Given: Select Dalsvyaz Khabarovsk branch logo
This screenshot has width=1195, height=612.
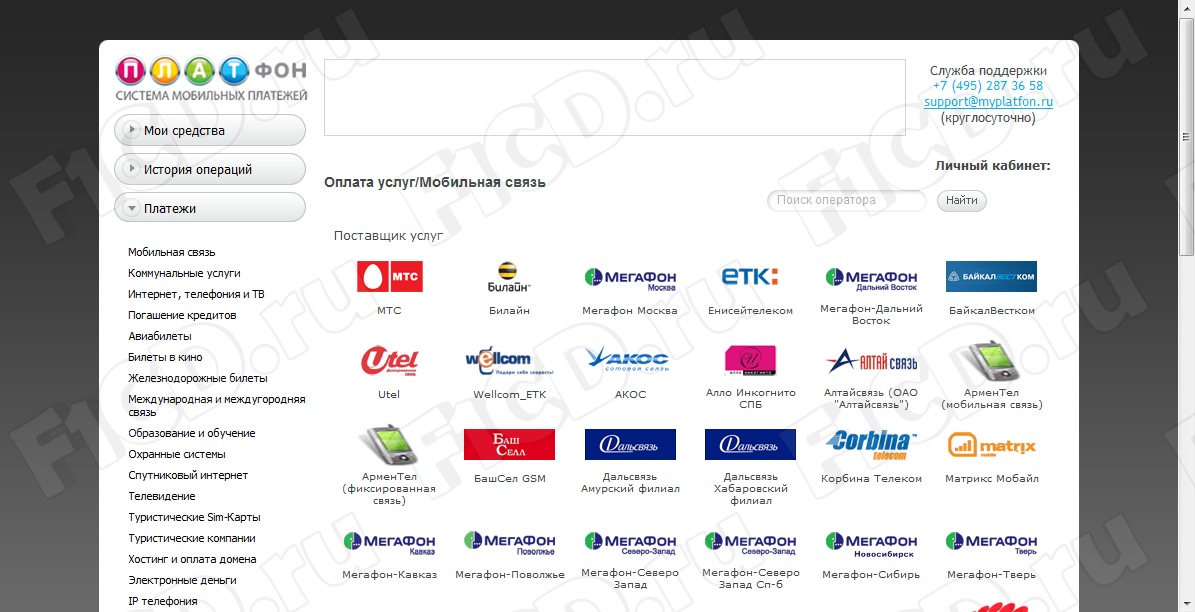Looking at the screenshot, I should (750, 444).
